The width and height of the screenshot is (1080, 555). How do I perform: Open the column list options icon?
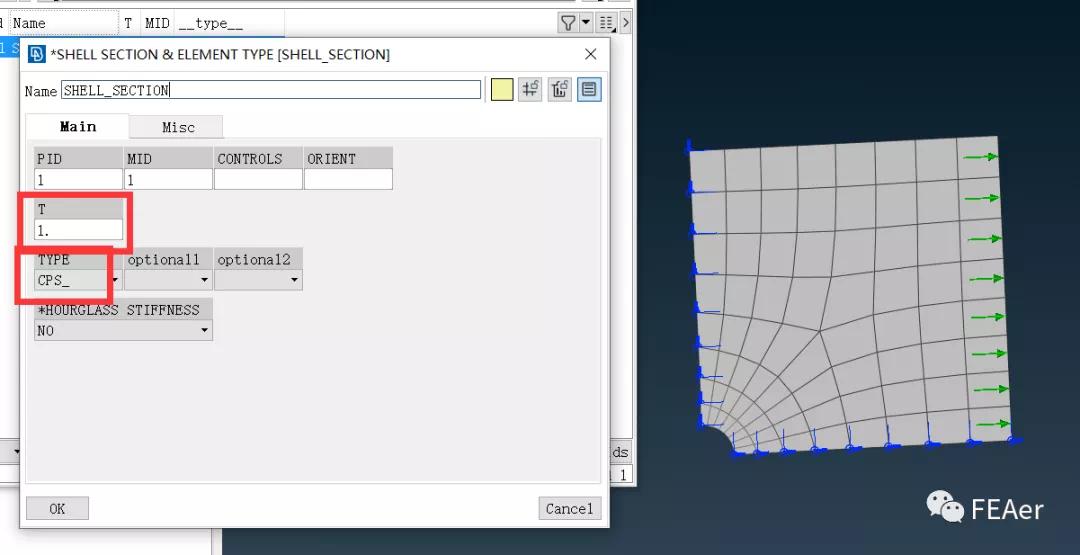click(x=605, y=22)
